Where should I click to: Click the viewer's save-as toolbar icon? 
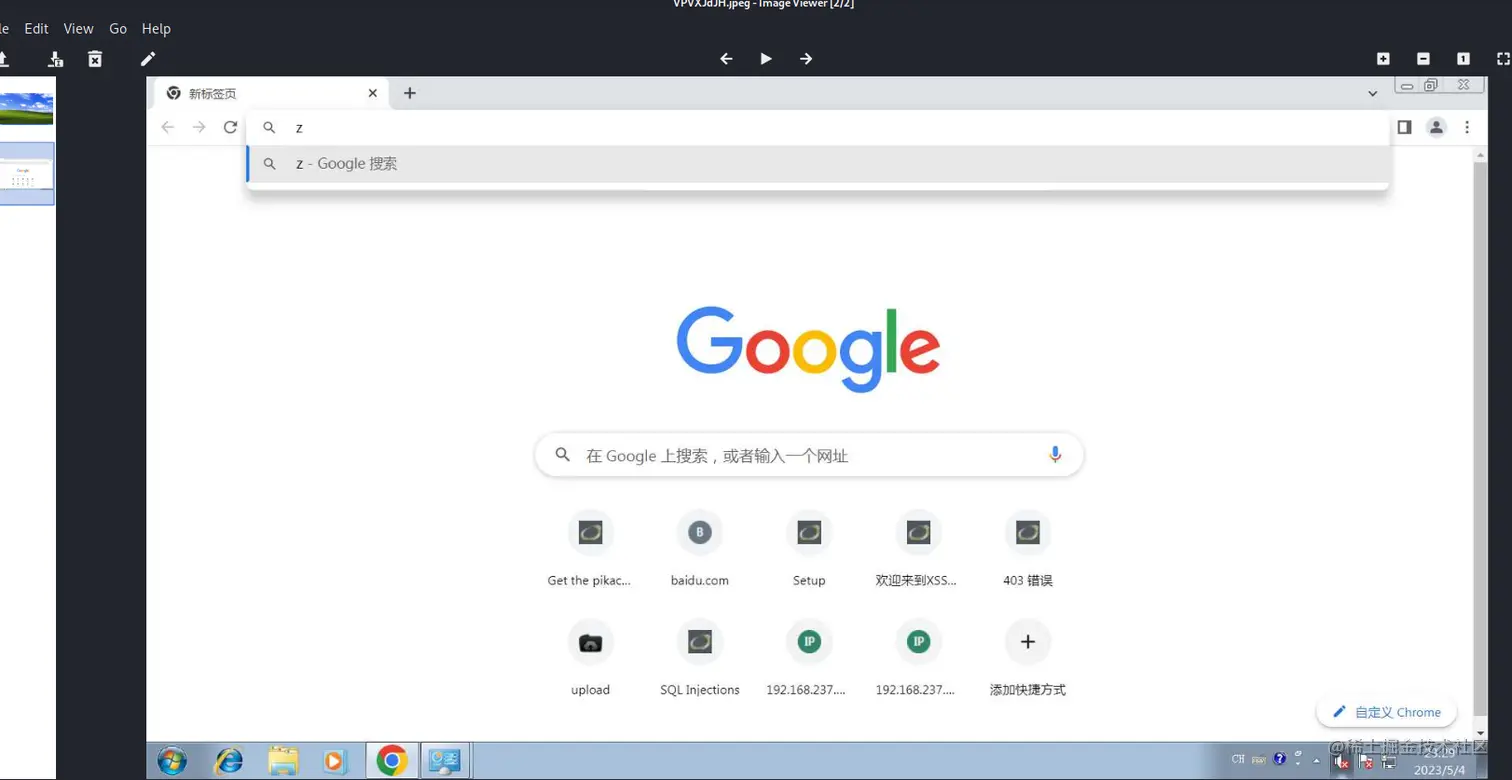[55, 59]
